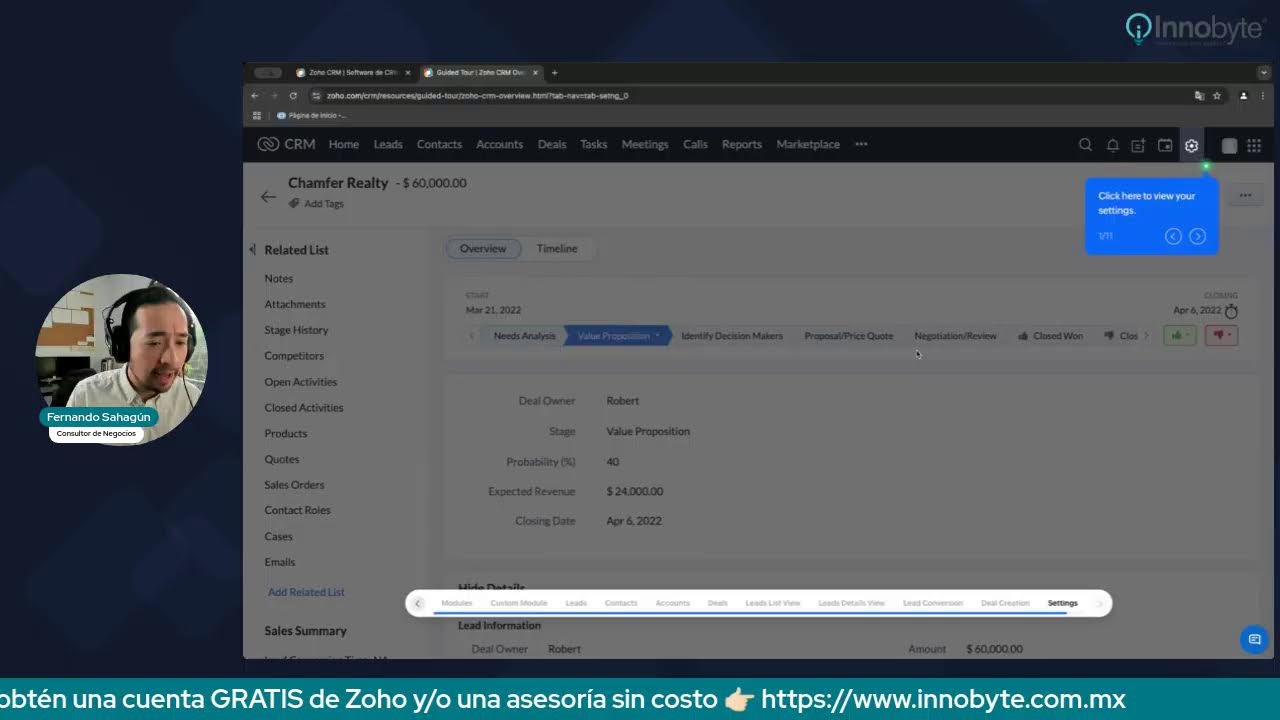Screen dimensions: 1280x720
Task: Open Stage History in the related list
Action: pyautogui.click(x=296, y=330)
